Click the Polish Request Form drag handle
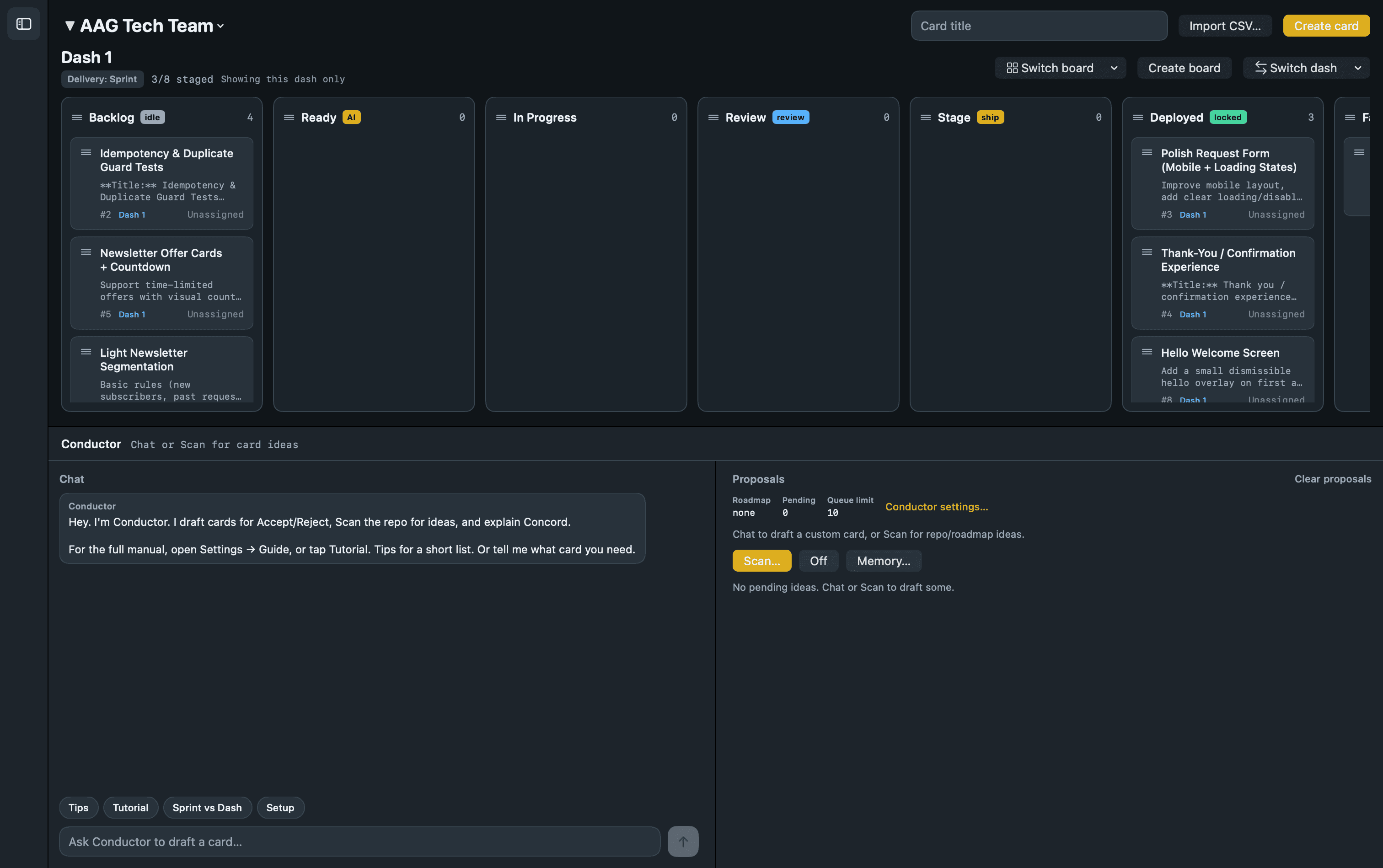1383x868 pixels. 1147,153
